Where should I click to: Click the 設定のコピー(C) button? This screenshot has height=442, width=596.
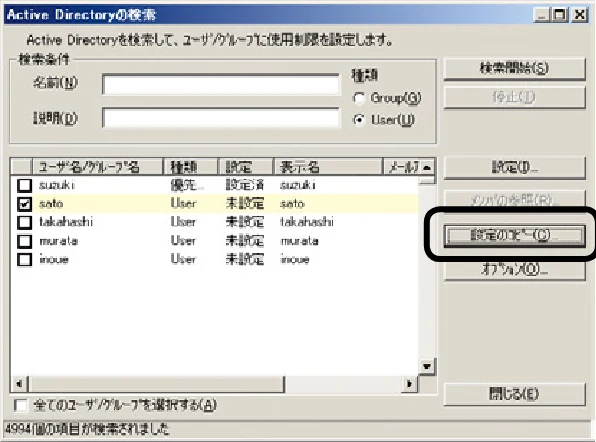pos(514,236)
